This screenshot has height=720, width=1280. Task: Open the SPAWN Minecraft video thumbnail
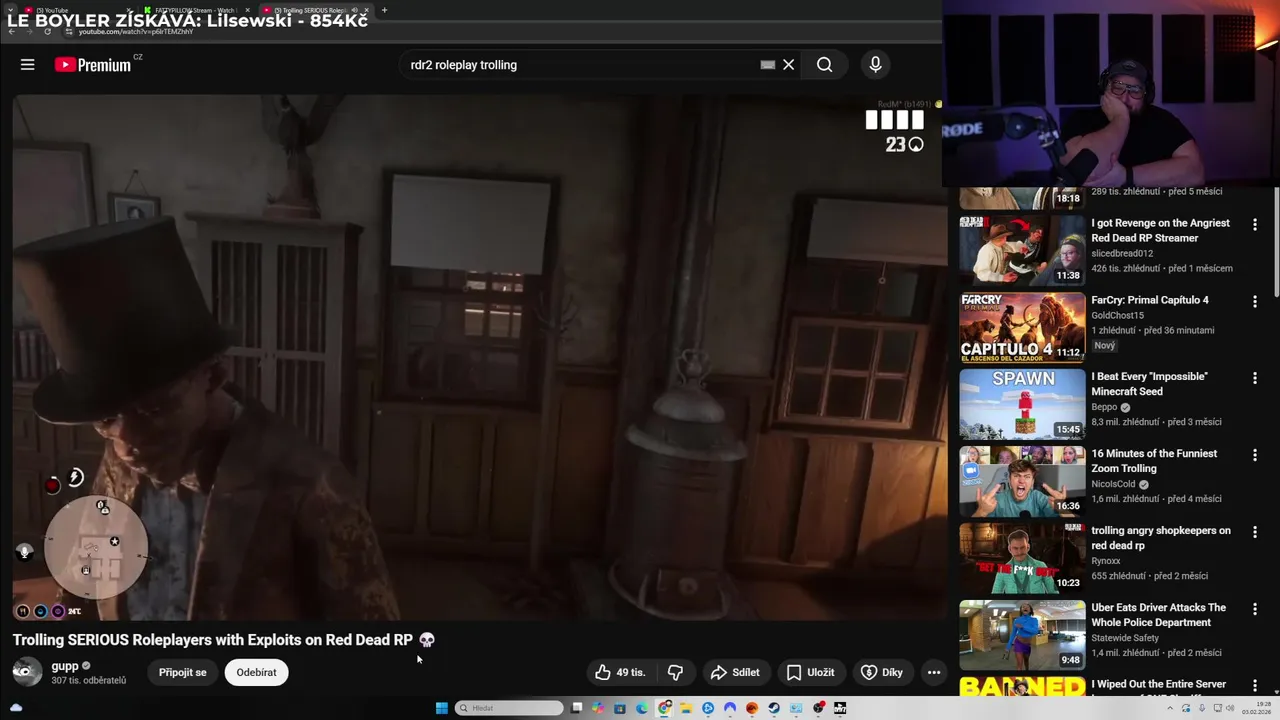[1022, 404]
